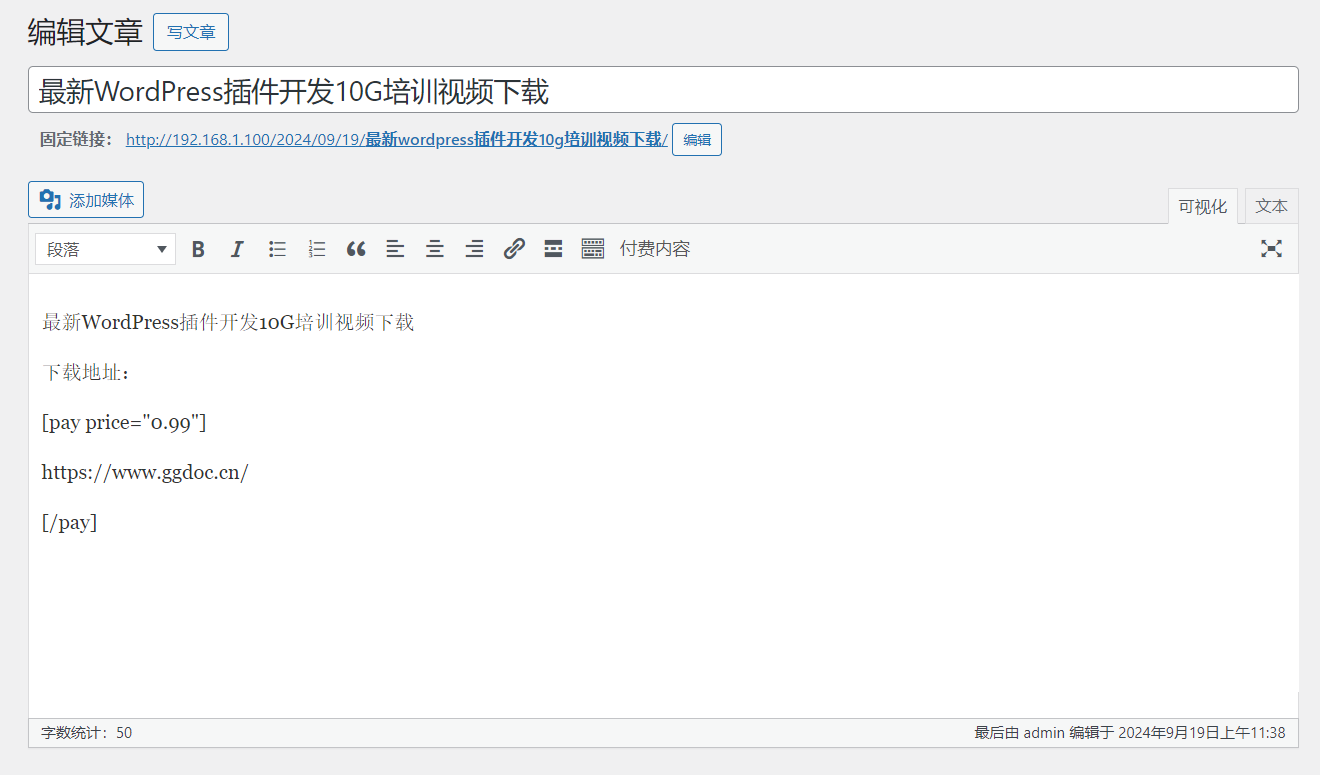Click the first body paragraph 最新WordPress插件开发
The width and height of the screenshot is (1320, 775).
tap(228, 322)
